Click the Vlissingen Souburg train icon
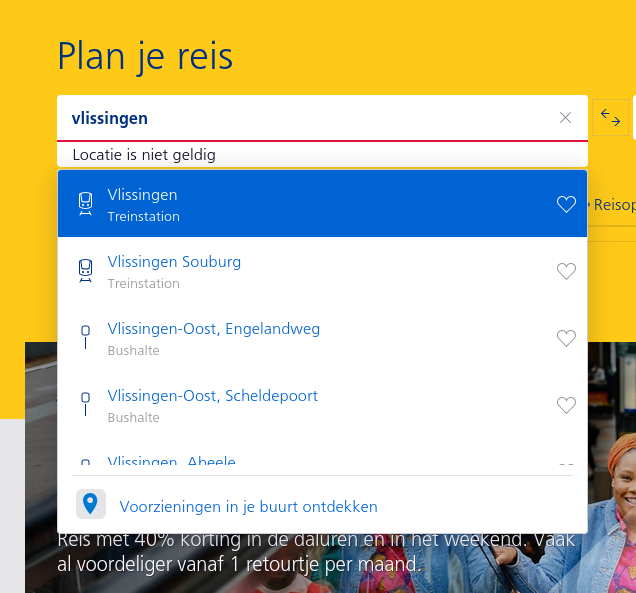The width and height of the screenshot is (636, 593). (86, 271)
